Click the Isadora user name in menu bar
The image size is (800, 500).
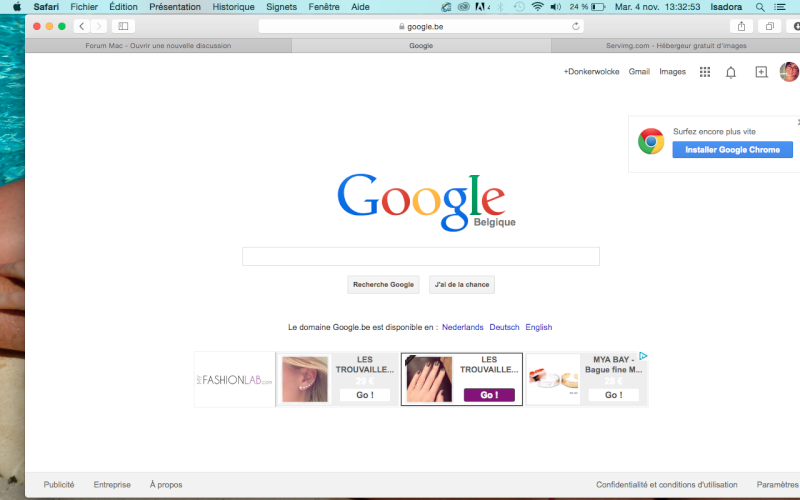(726, 7)
